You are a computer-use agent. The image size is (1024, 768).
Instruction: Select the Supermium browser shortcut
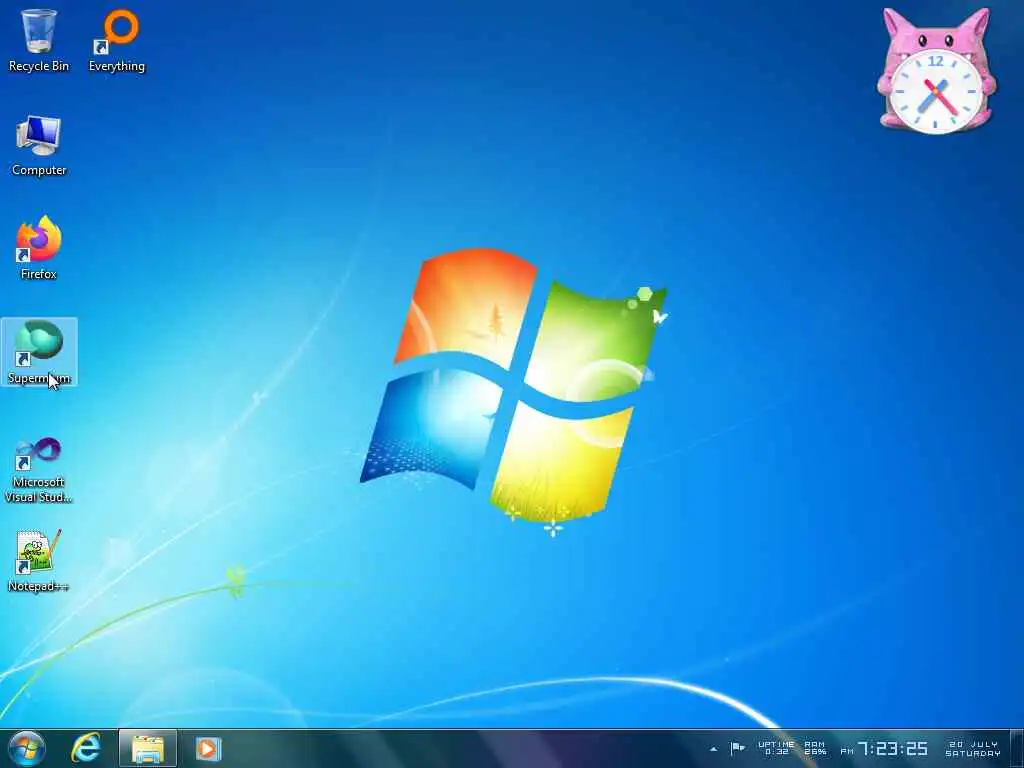[x=39, y=352]
